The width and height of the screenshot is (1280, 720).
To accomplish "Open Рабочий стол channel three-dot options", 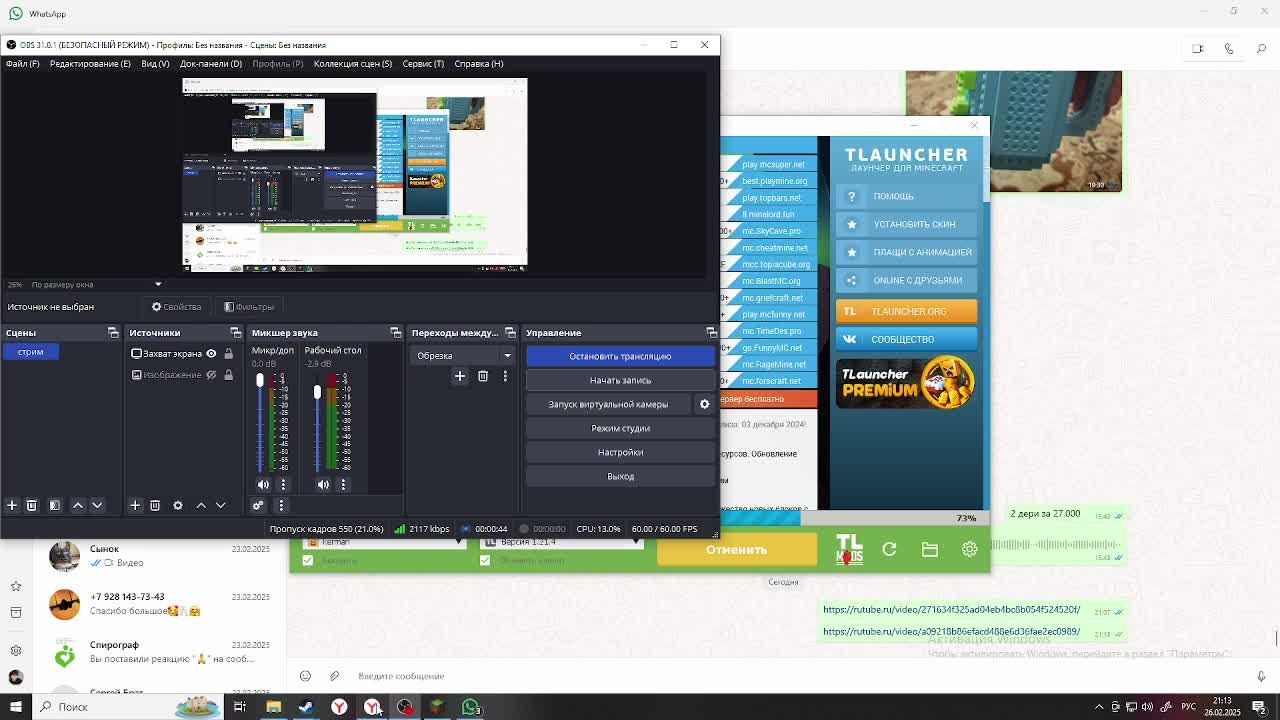I will click(x=343, y=485).
